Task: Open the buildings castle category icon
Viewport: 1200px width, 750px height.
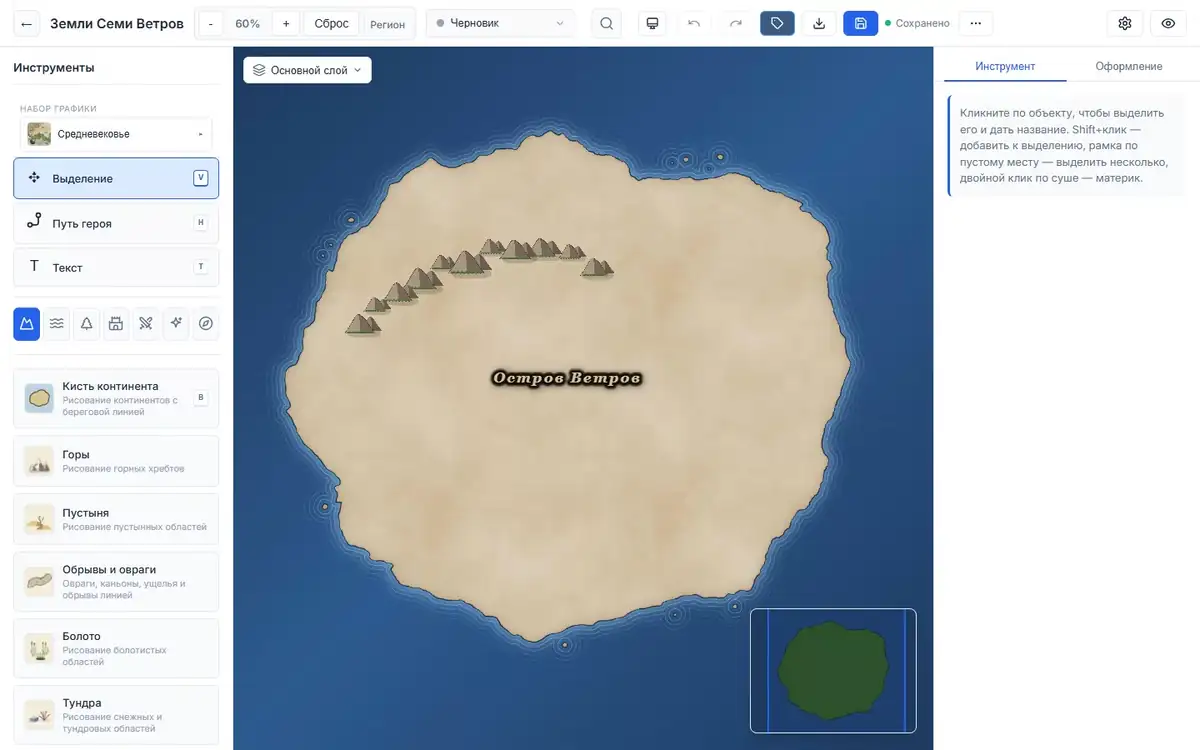Action: click(x=116, y=323)
